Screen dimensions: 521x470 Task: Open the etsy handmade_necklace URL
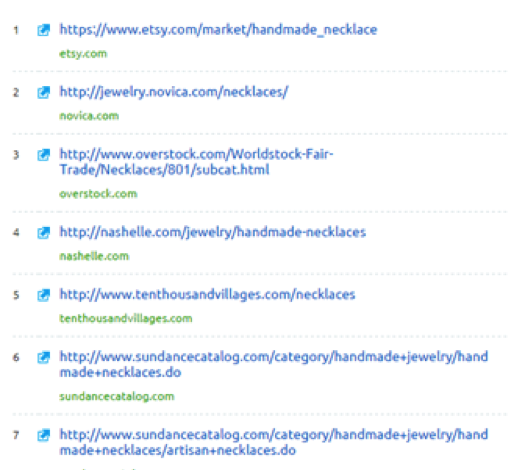218,30
